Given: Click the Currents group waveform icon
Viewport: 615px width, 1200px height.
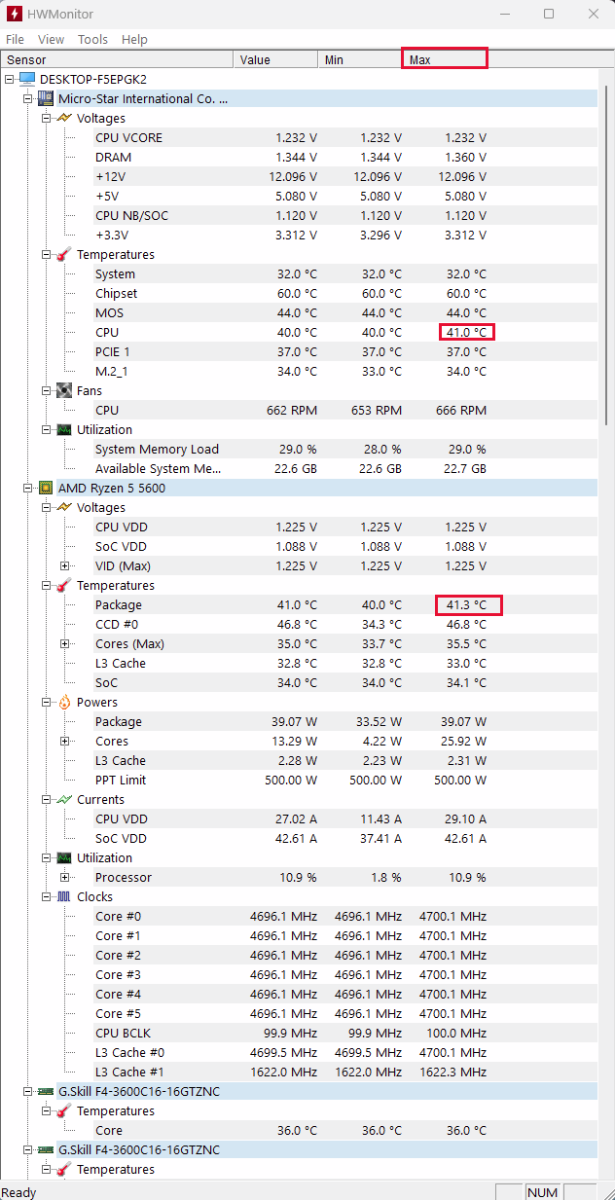Looking at the screenshot, I should pos(63,799).
